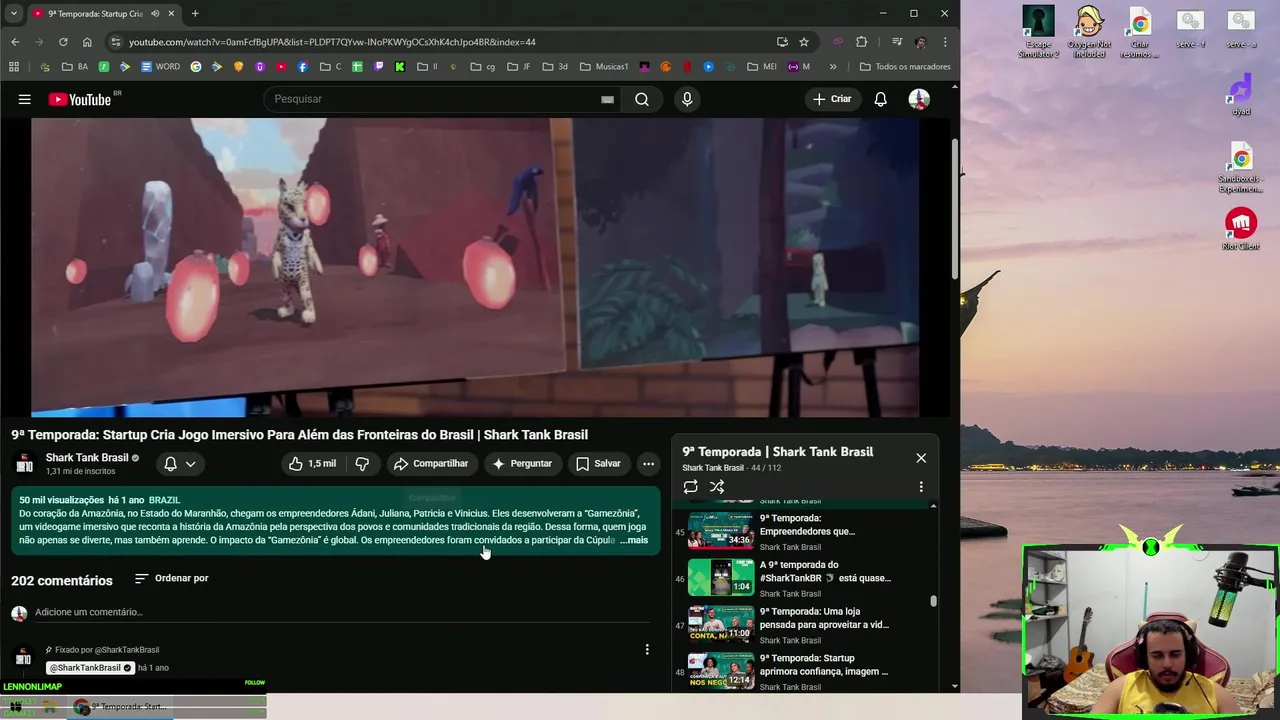Image resolution: width=1280 pixels, height=720 pixels.
Task: Click the install/cast icon in address bar
Action: coord(782,42)
